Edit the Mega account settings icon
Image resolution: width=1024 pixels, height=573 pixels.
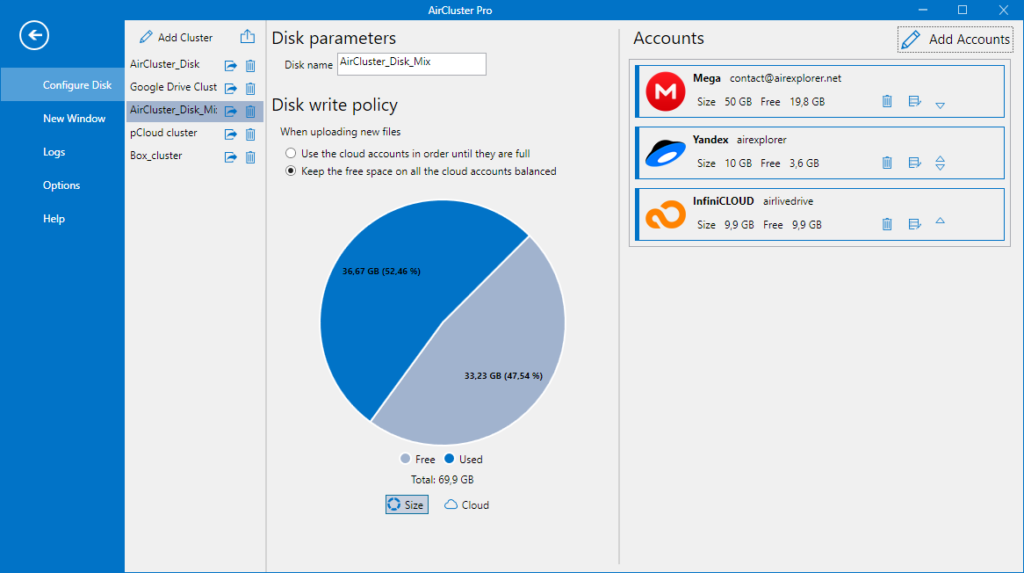[x=914, y=101]
